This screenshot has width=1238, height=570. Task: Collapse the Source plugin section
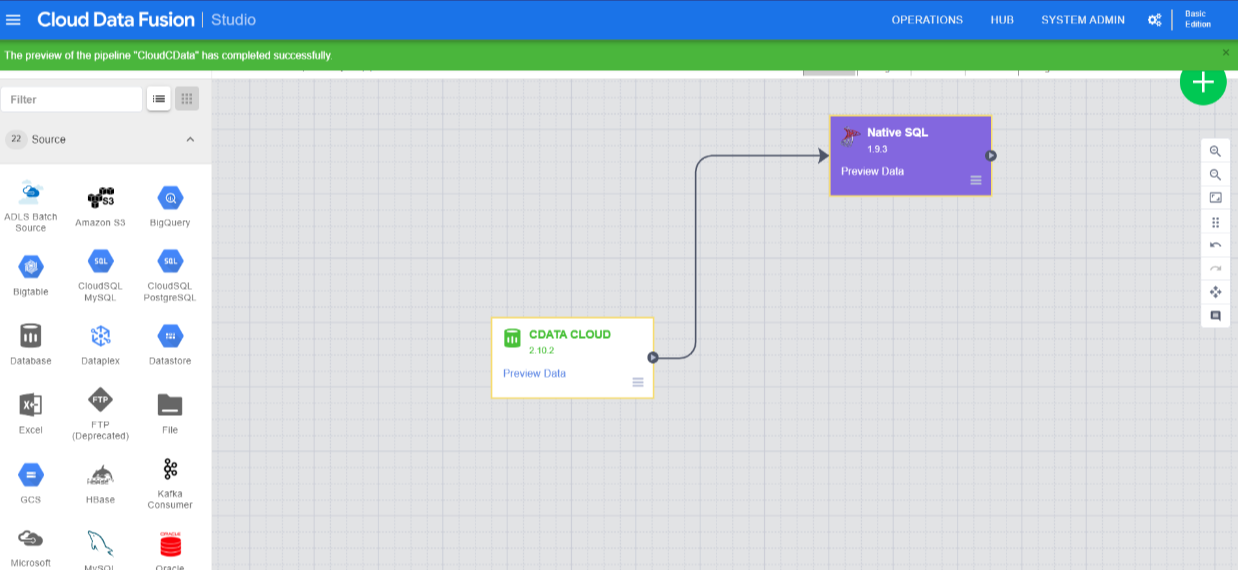(x=190, y=139)
